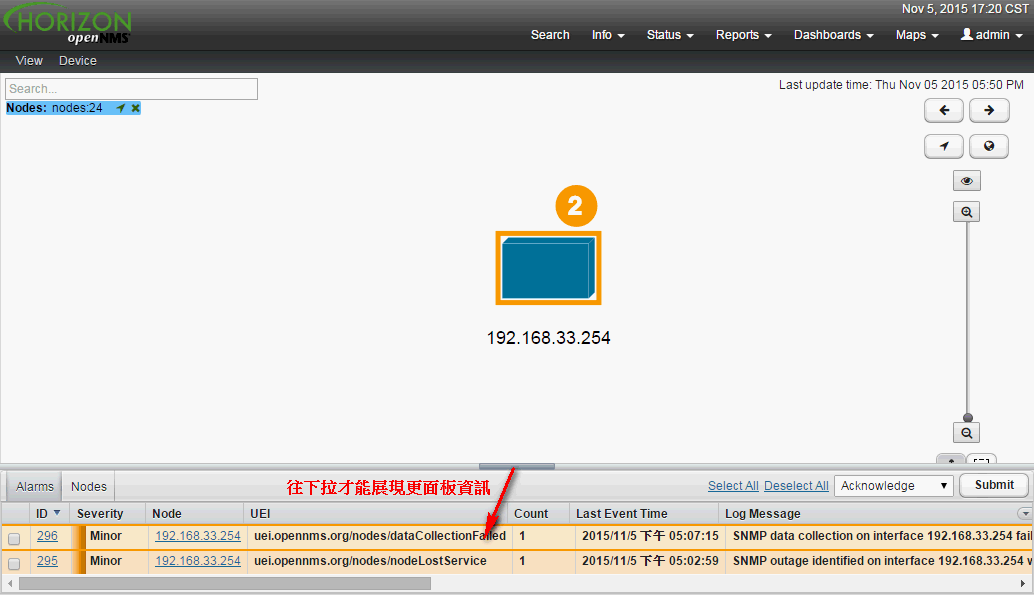Zoom in with the upper magnifier button
The height and width of the screenshot is (595, 1034).
click(x=967, y=212)
